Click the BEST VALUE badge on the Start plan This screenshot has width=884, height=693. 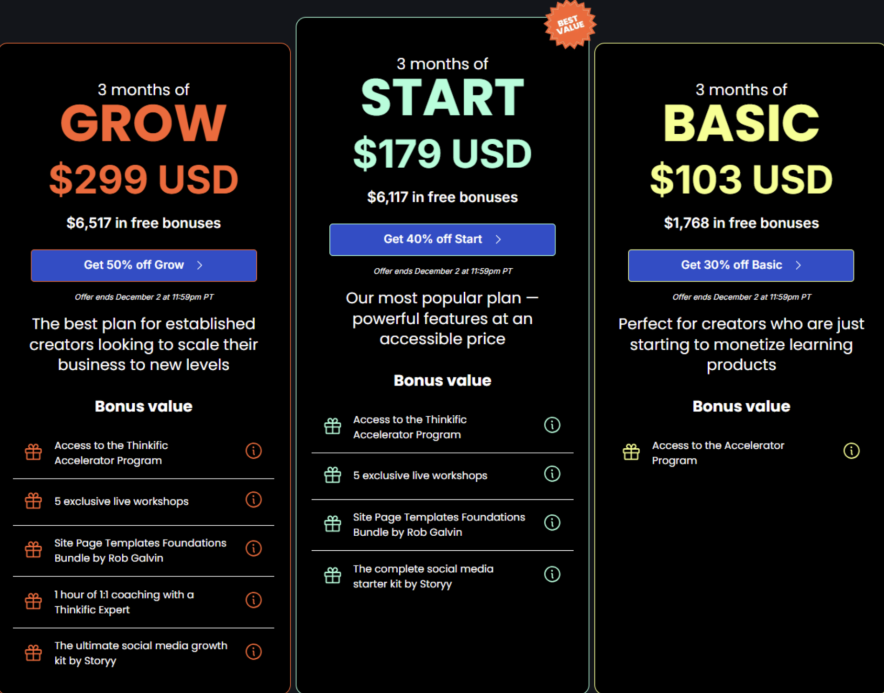570,24
